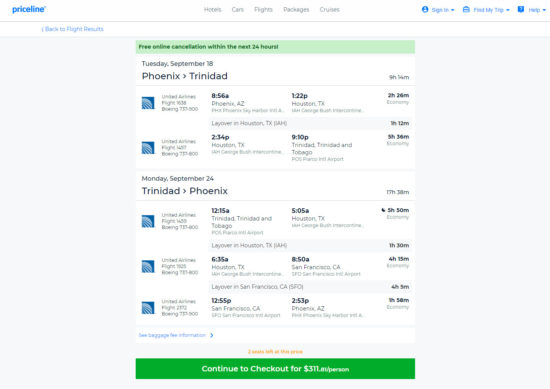
Task: Click the 9:10p arrival time
Action: 300,137
